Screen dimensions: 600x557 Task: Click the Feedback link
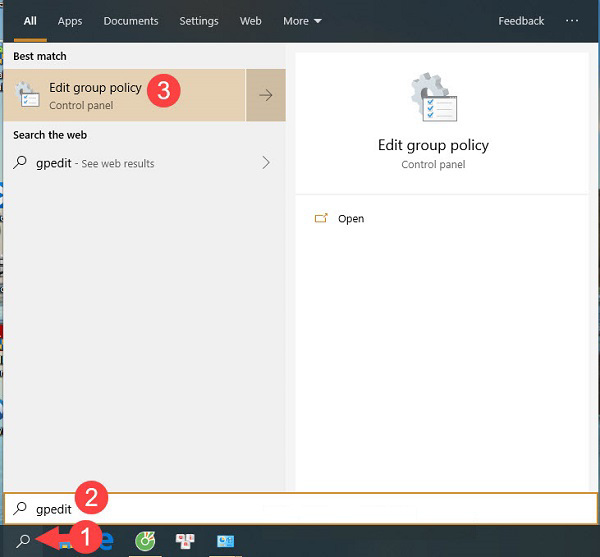[521, 21]
